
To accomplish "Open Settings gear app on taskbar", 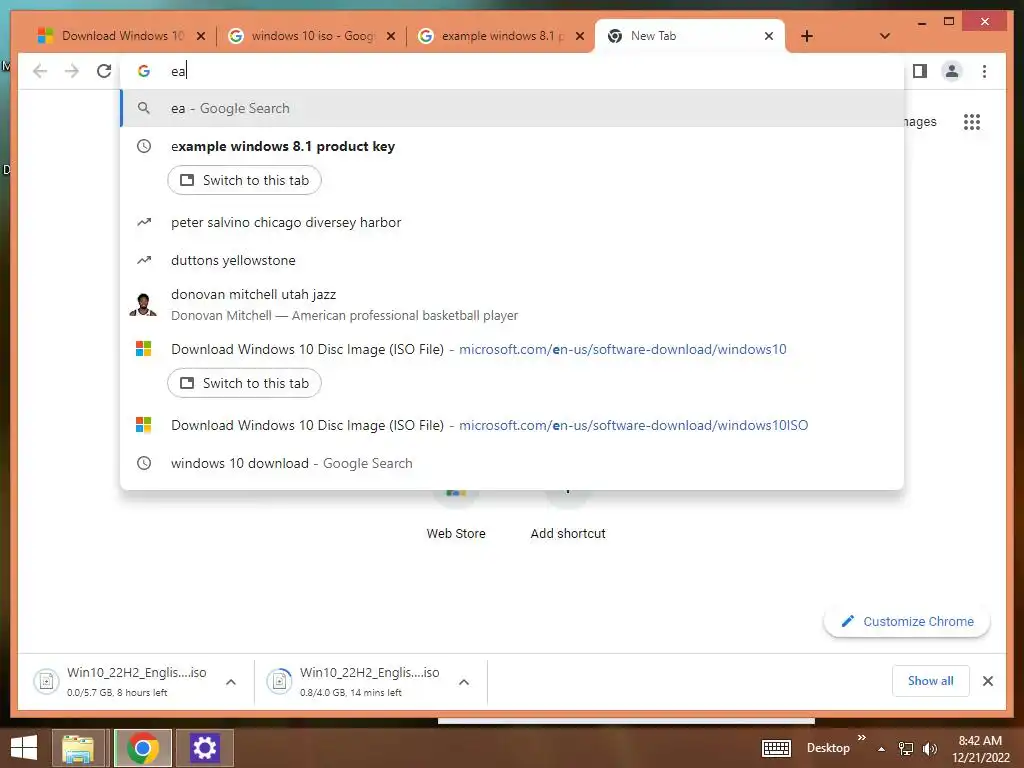I will pyautogui.click(x=204, y=748).
